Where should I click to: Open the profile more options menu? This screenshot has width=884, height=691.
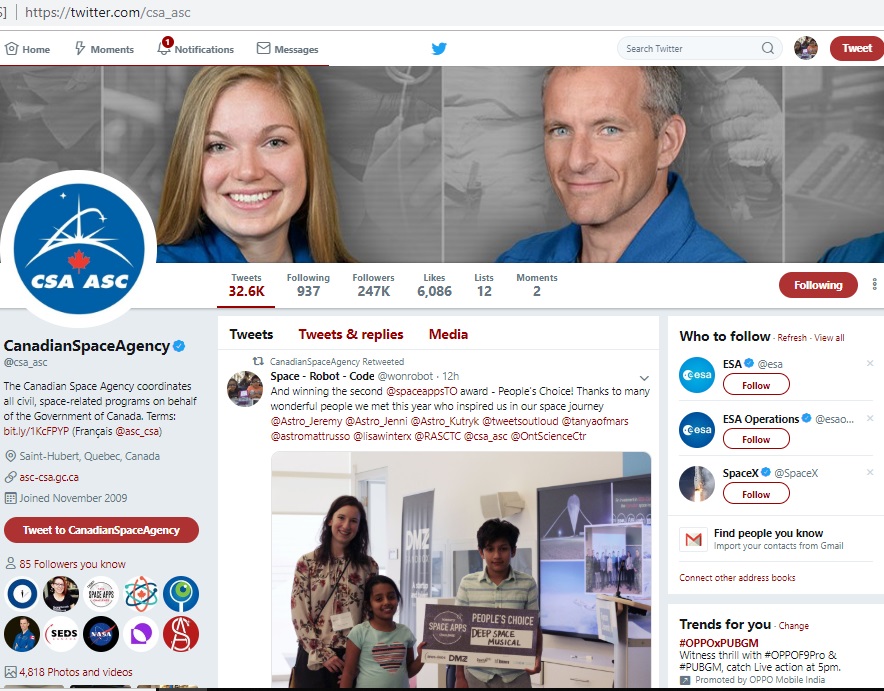pyautogui.click(x=875, y=285)
